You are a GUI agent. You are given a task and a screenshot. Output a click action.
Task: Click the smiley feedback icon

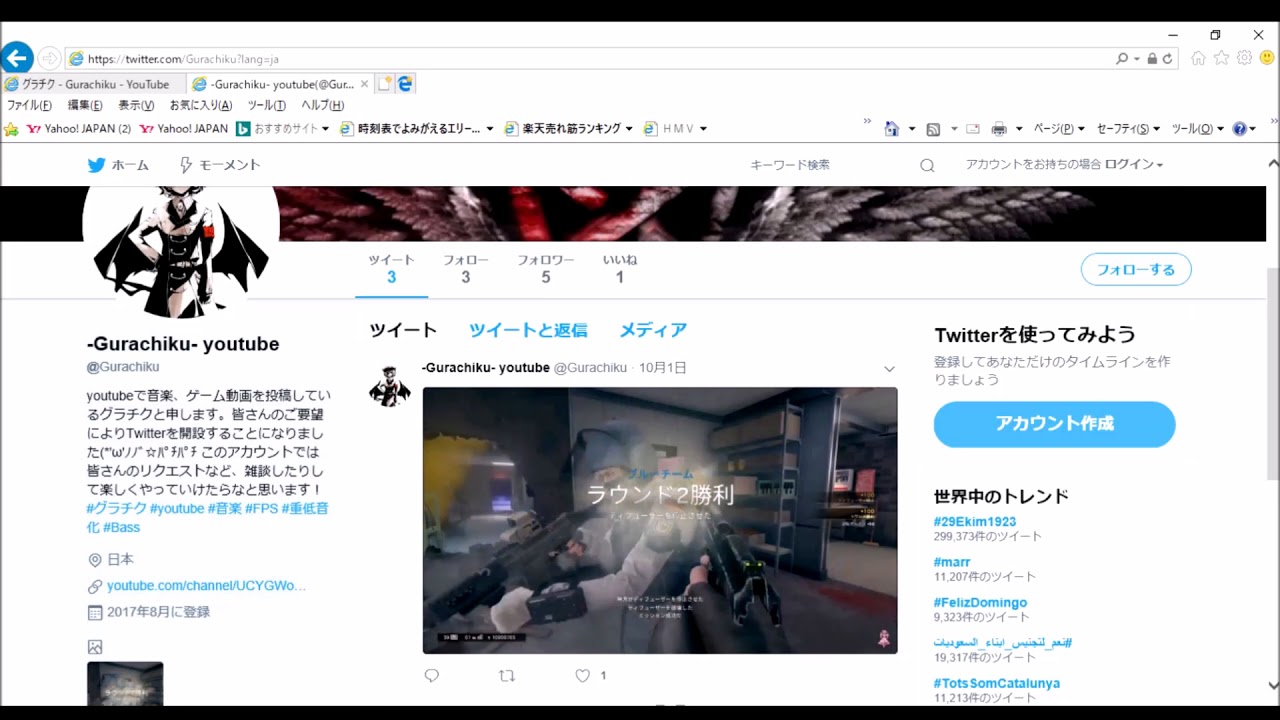click(1267, 59)
